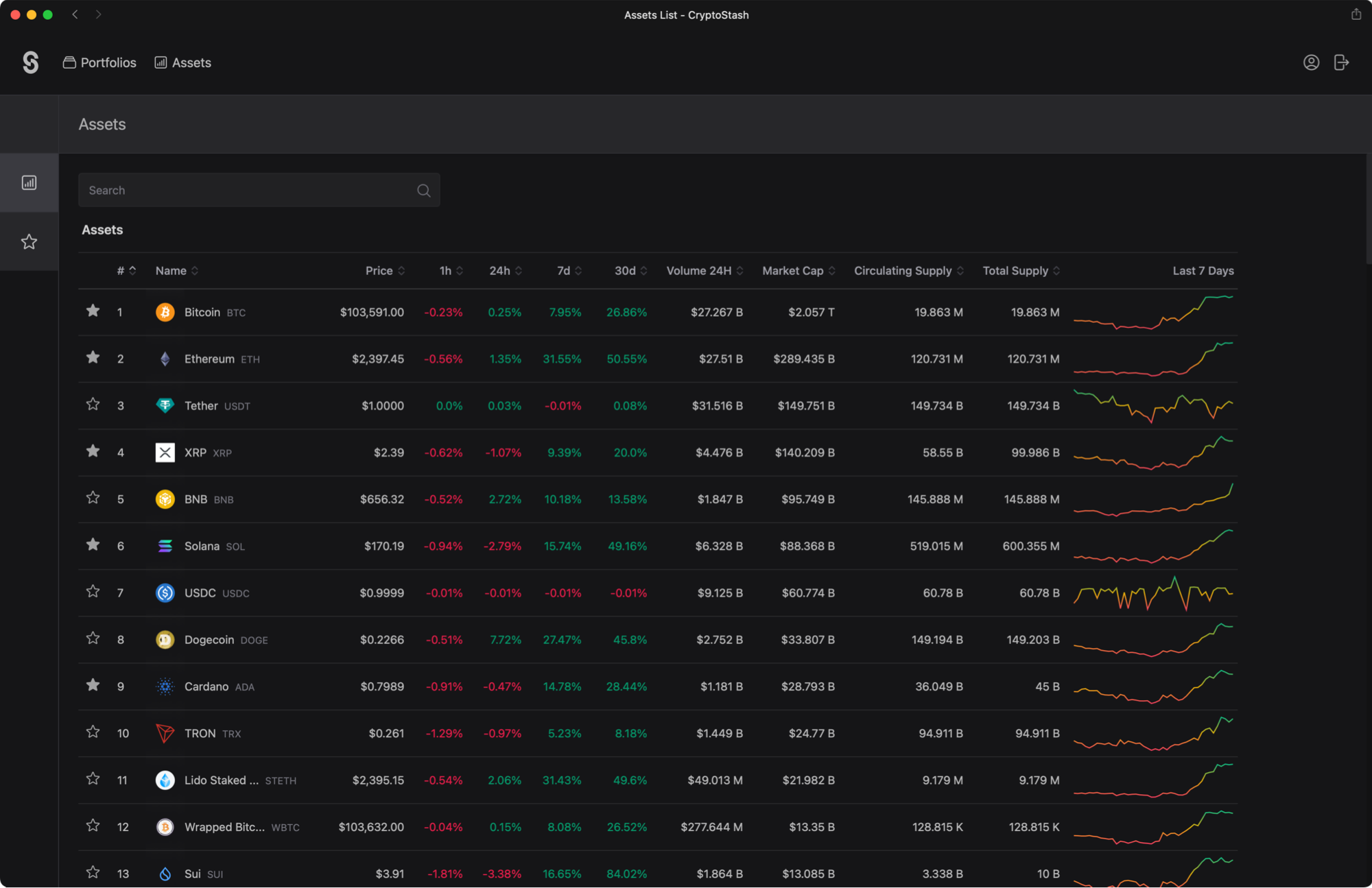
Task: Click the Search assets input field
Action: (247, 191)
